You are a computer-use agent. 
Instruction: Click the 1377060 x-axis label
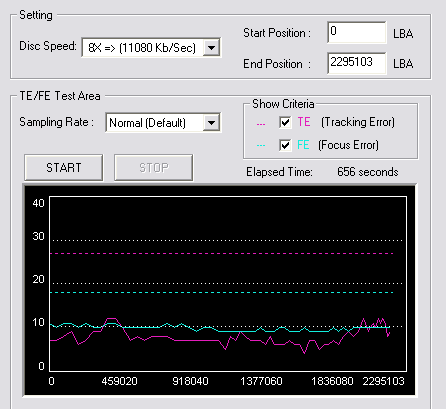[x=261, y=381]
